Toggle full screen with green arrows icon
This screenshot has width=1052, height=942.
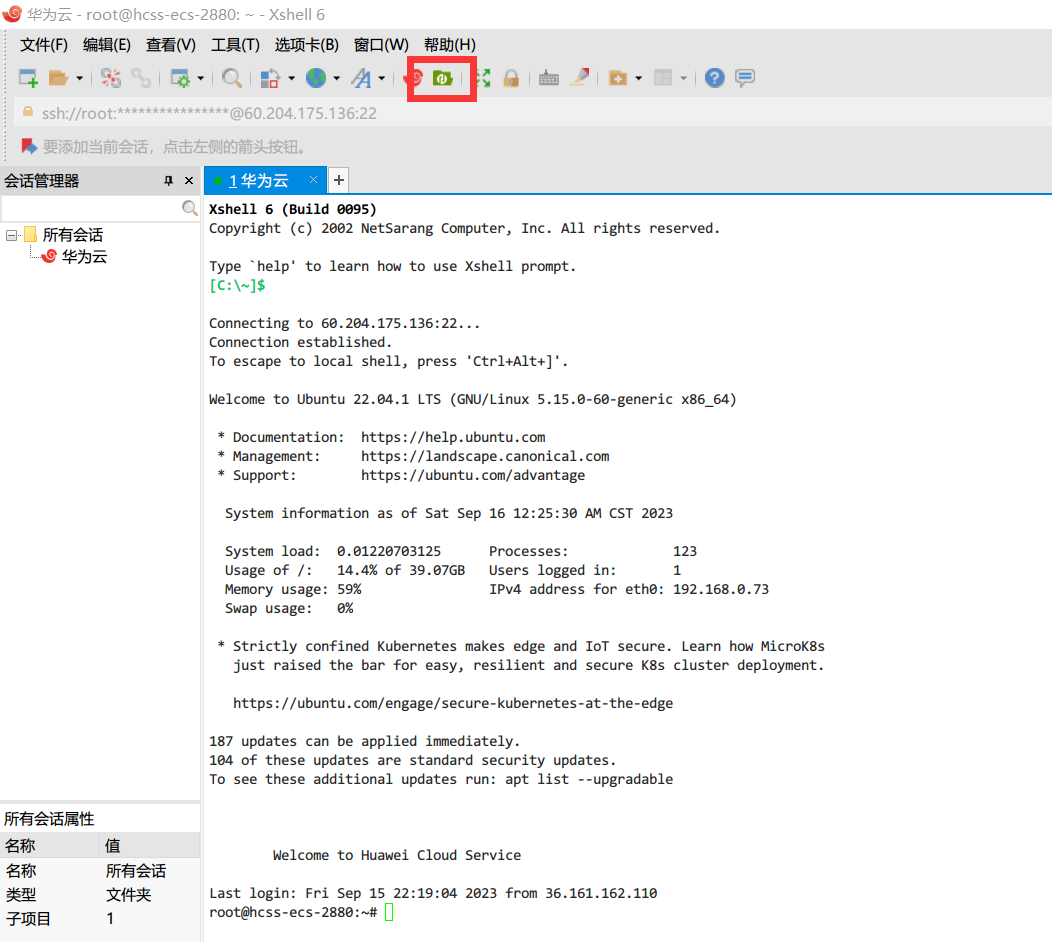tap(482, 78)
